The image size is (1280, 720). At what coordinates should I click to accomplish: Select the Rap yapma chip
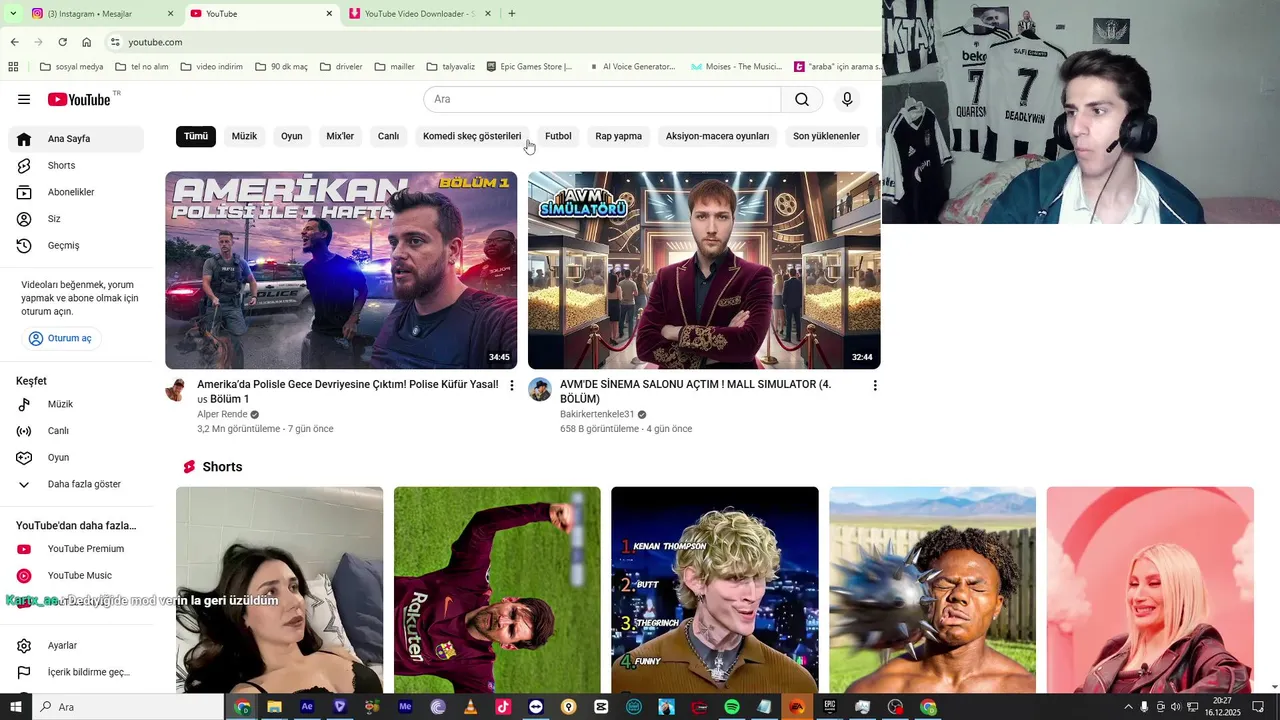tap(619, 136)
